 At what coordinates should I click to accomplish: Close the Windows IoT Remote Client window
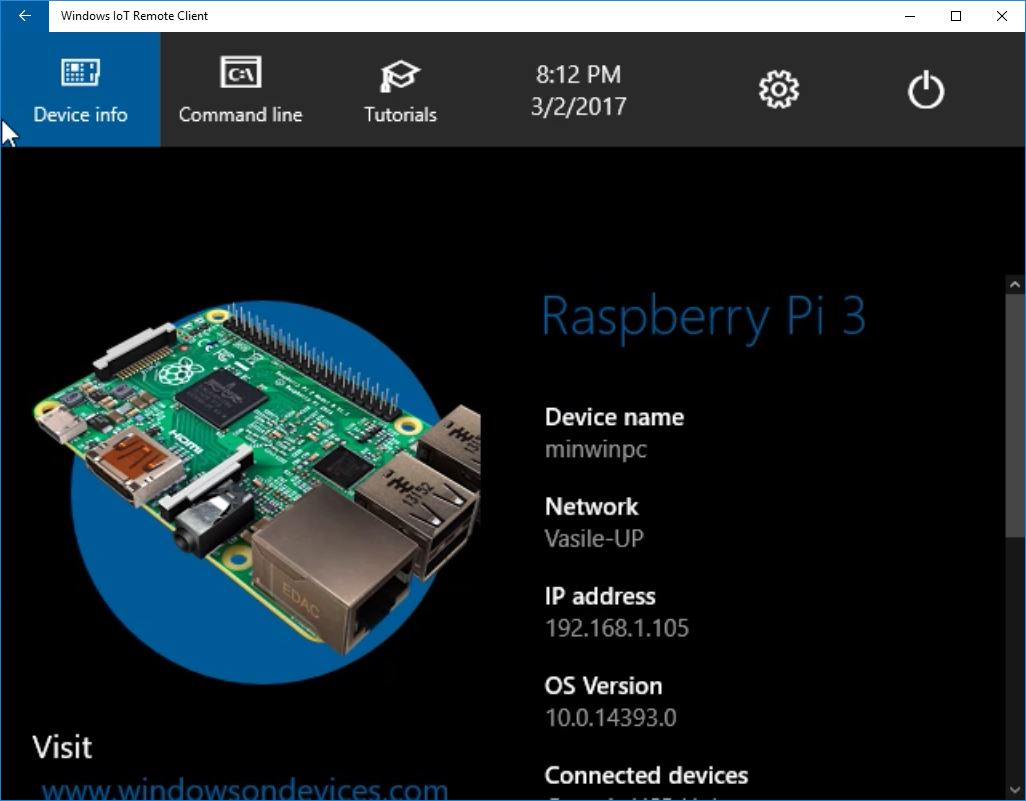[1002, 16]
